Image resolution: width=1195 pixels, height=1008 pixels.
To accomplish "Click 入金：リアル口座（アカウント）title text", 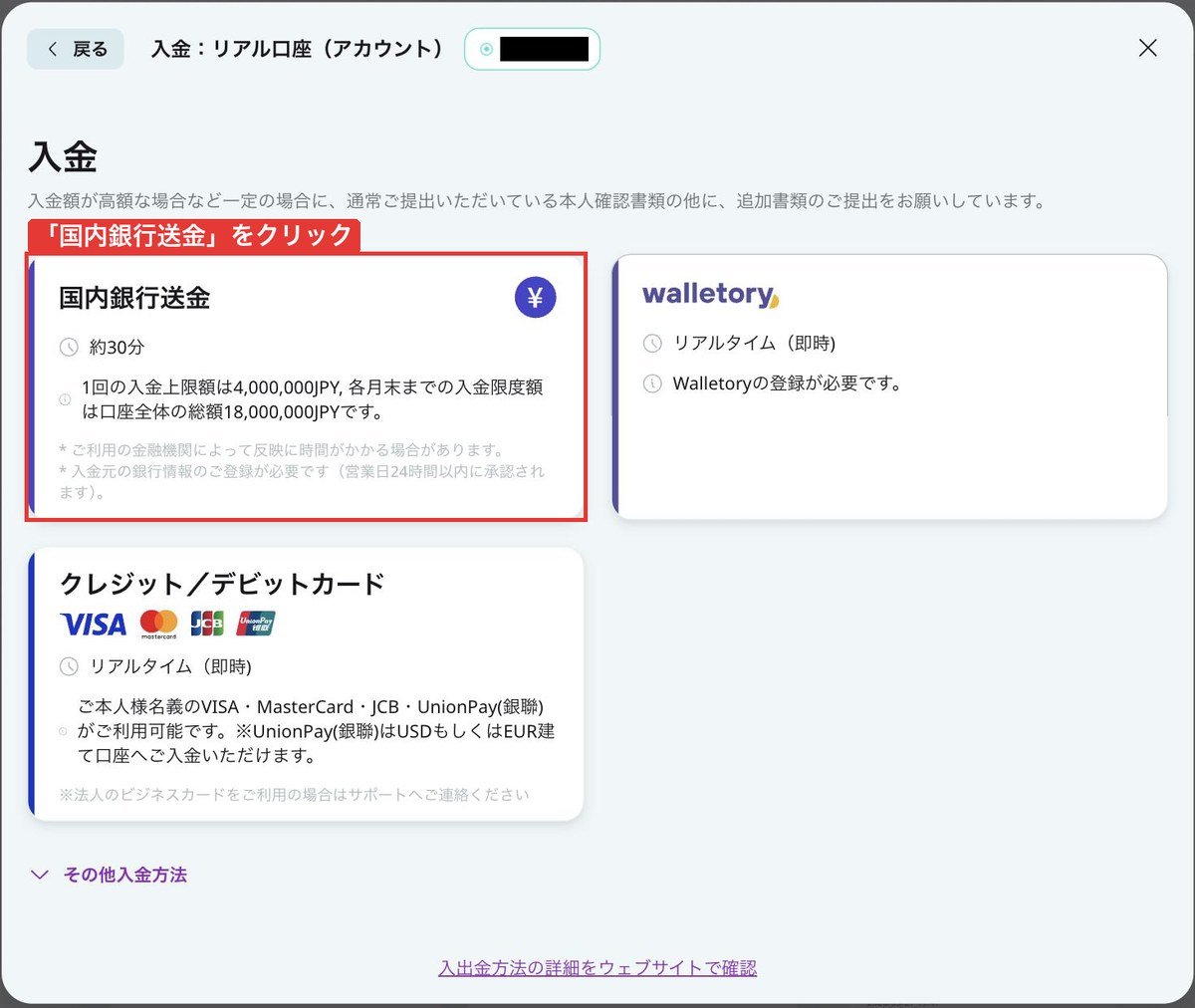I will pyautogui.click(x=297, y=49).
